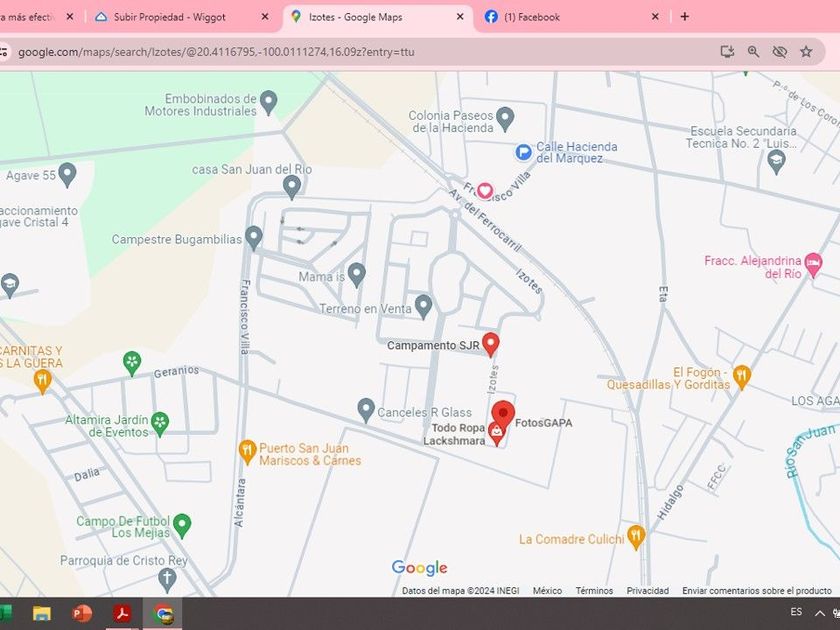The width and height of the screenshot is (840, 630).
Task: Open the Términos link
Action: (x=594, y=591)
